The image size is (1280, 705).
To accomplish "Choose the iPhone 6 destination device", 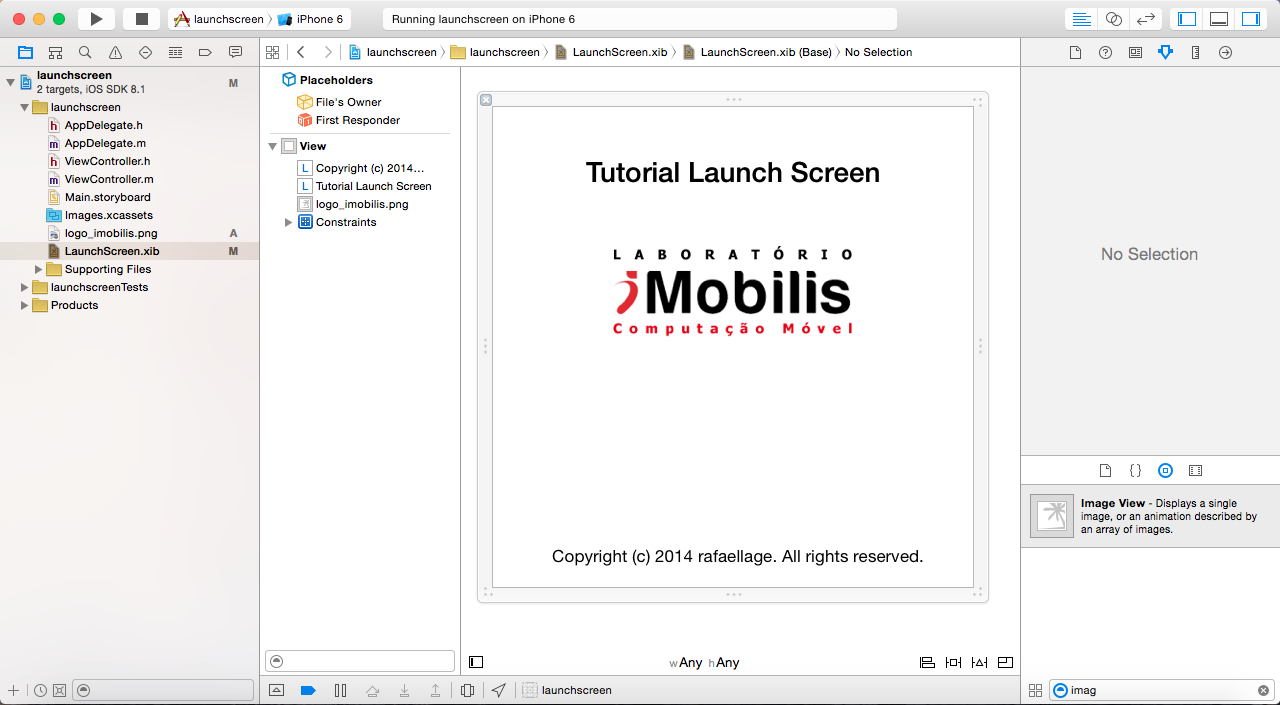I will [x=311, y=19].
